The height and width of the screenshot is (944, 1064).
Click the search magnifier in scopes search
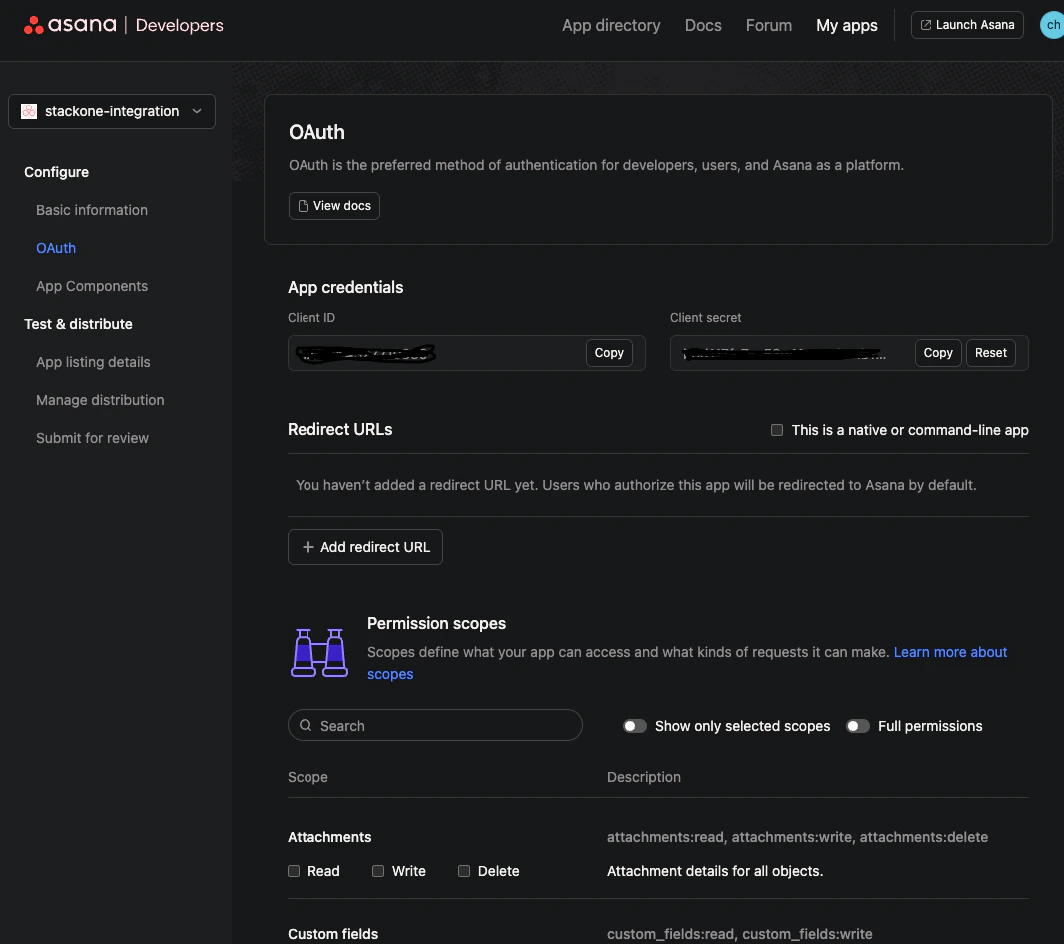tap(305, 725)
